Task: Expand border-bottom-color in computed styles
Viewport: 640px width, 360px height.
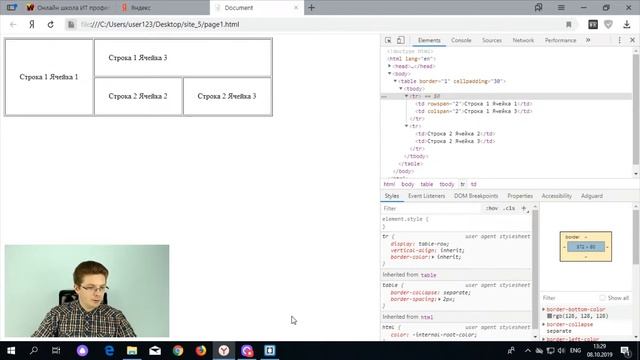Action: pyautogui.click(x=544, y=309)
